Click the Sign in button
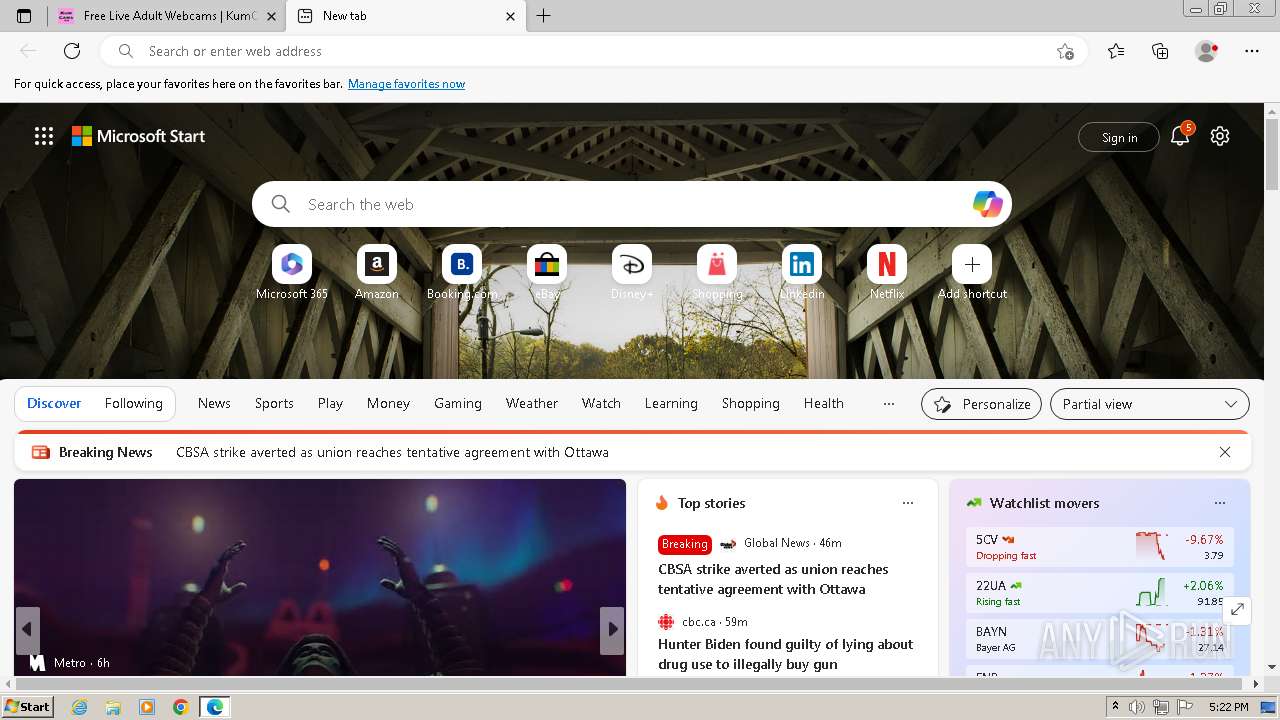The height and width of the screenshot is (720, 1280). tap(1119, 138)
